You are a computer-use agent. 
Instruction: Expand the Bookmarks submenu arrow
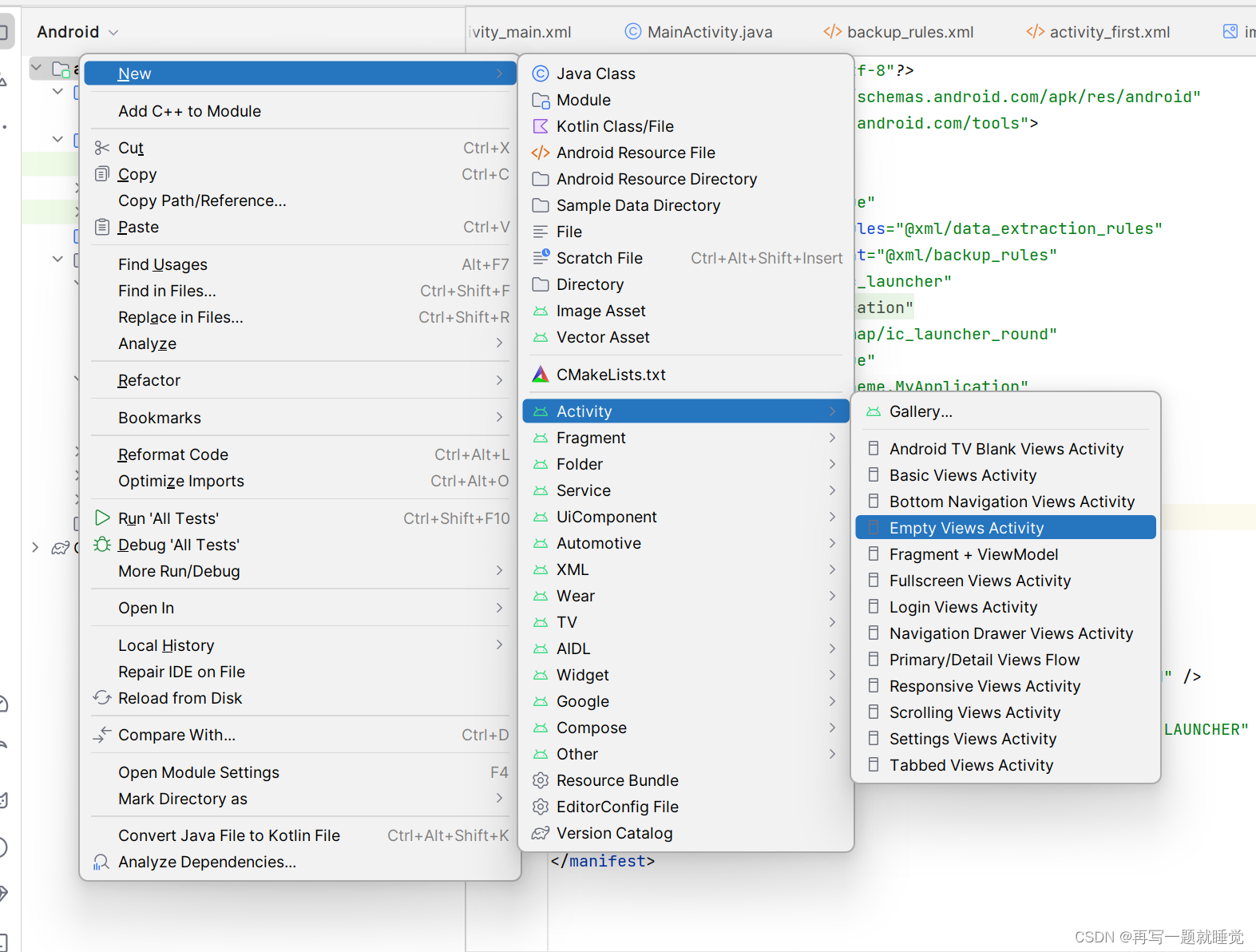pos(499,418)
